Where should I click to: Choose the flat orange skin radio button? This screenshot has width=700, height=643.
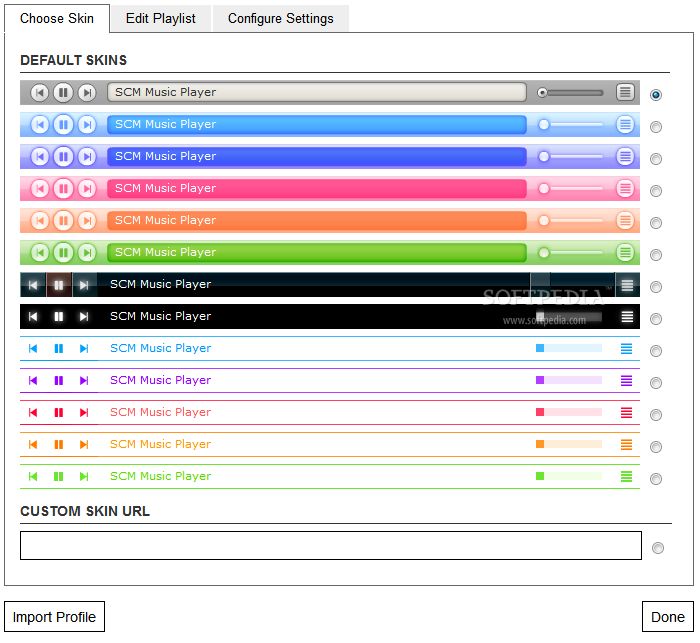pos(656,447)
